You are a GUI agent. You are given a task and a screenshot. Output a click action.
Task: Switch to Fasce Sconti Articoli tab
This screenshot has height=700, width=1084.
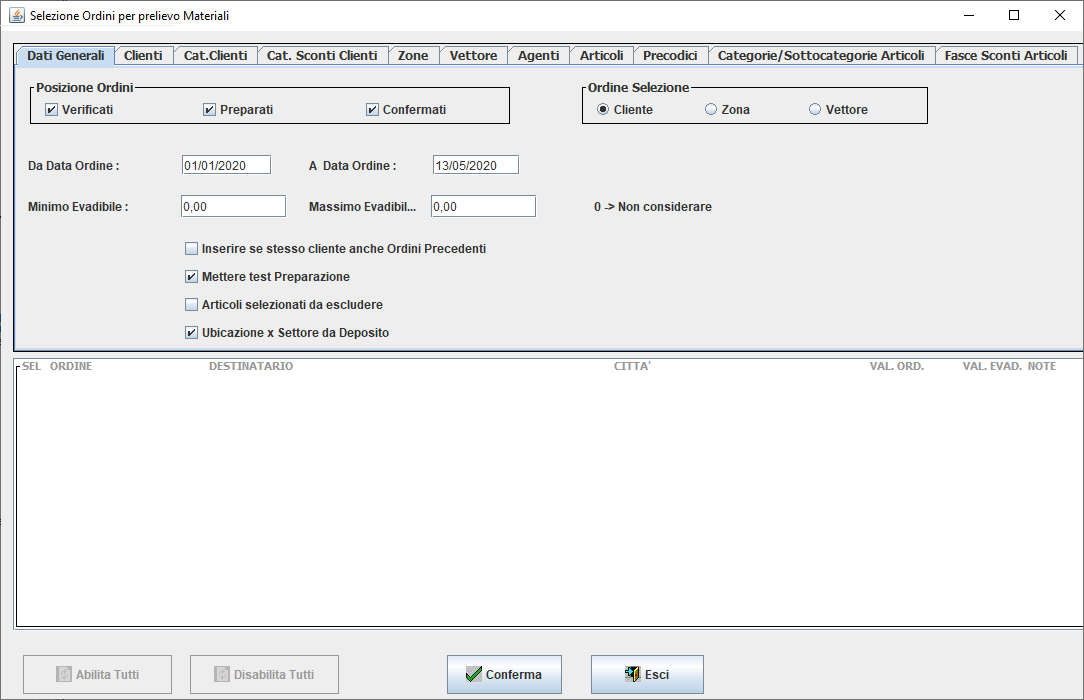point(1006,56)
